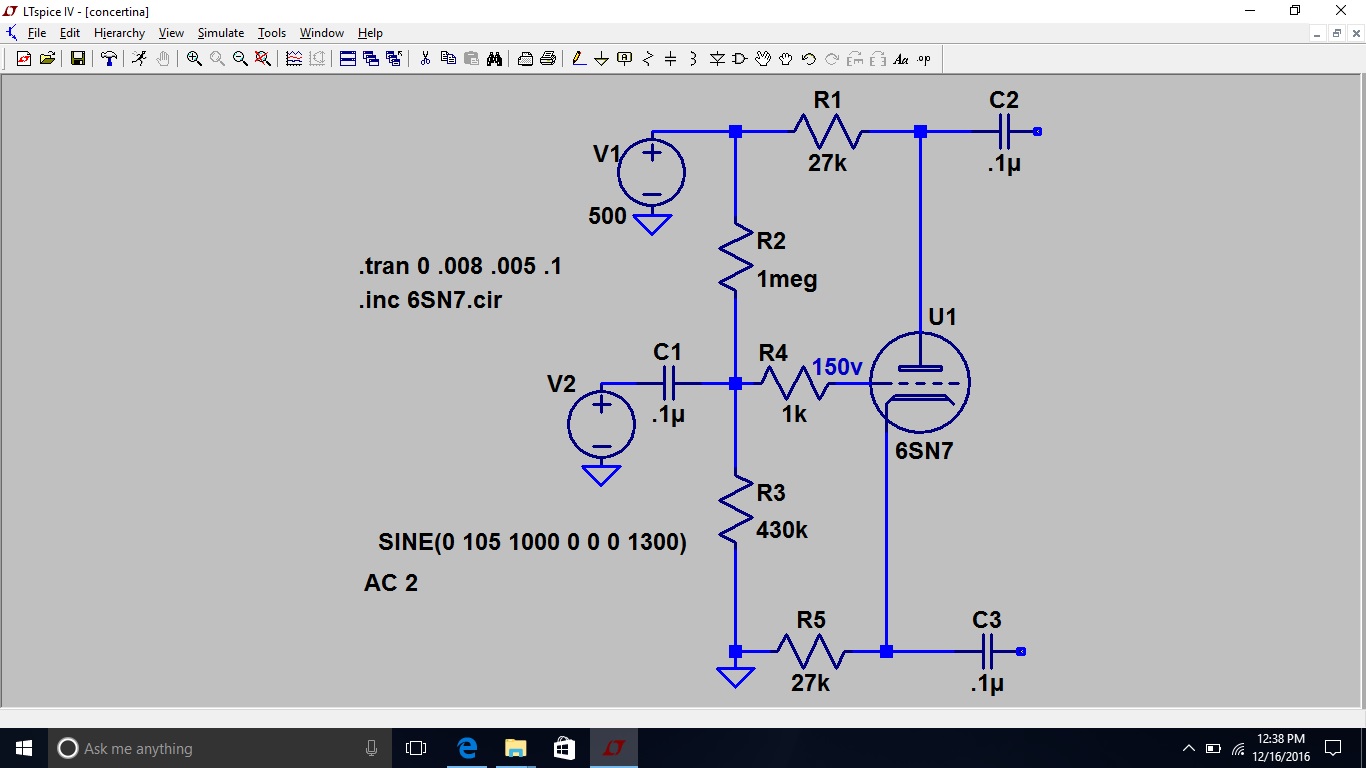1366x768 pixels.
Task: Select the Text Aa tool
Action: tap(901, 59)
